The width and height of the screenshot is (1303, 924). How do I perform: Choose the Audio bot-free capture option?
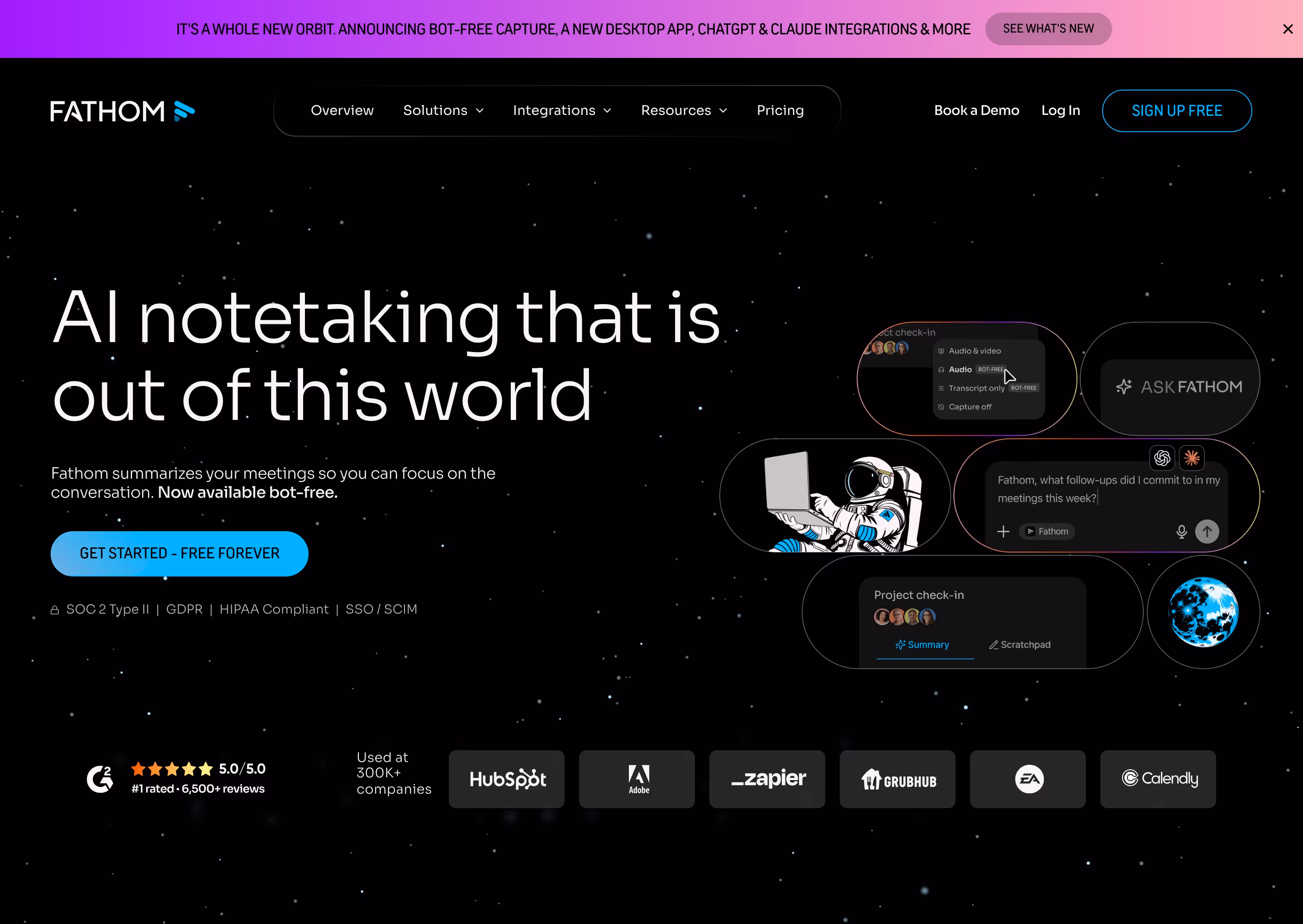(x=973, y=370)
